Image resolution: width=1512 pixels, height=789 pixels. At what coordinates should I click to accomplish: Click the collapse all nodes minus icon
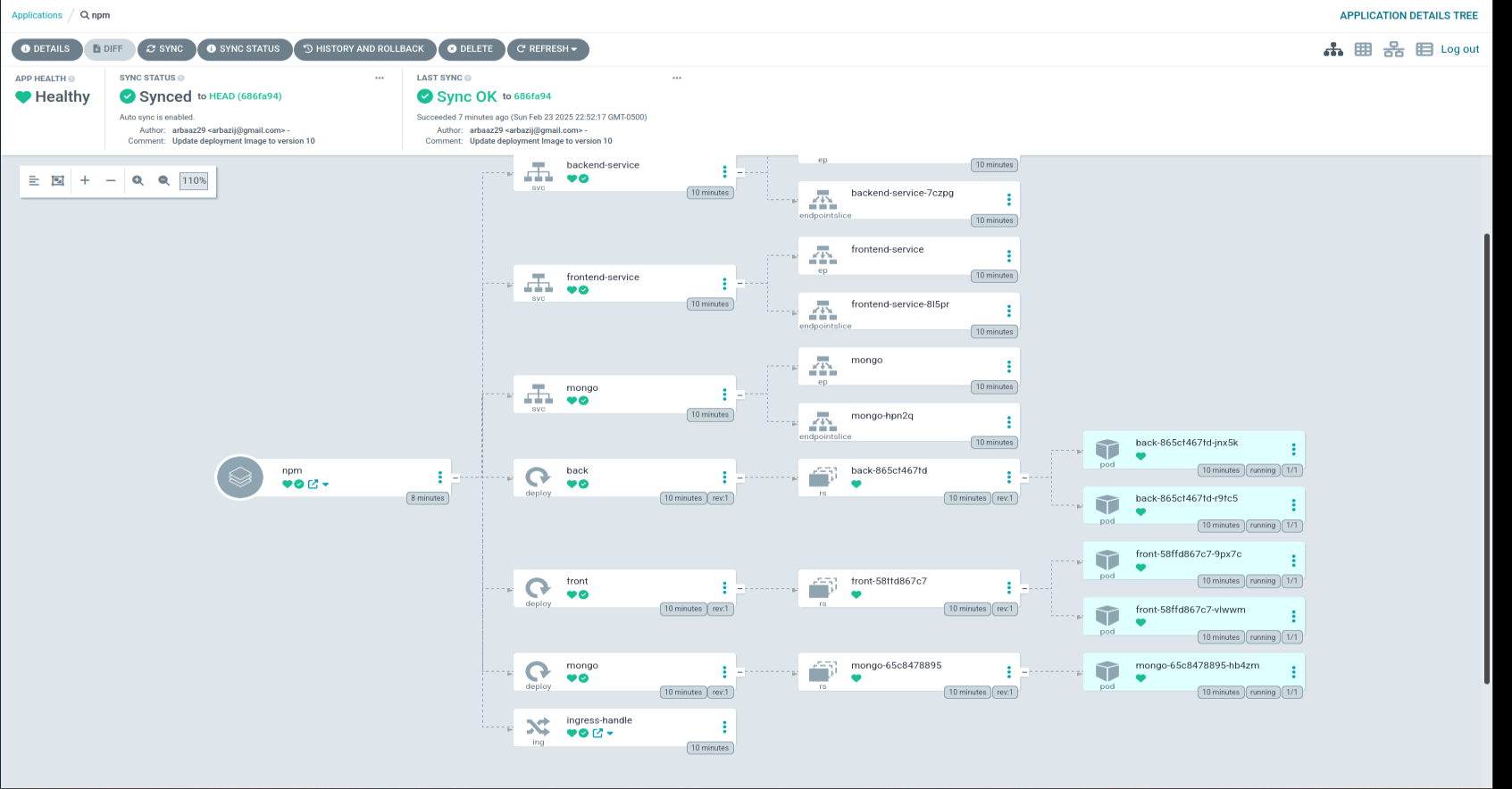tap(111, 180)
